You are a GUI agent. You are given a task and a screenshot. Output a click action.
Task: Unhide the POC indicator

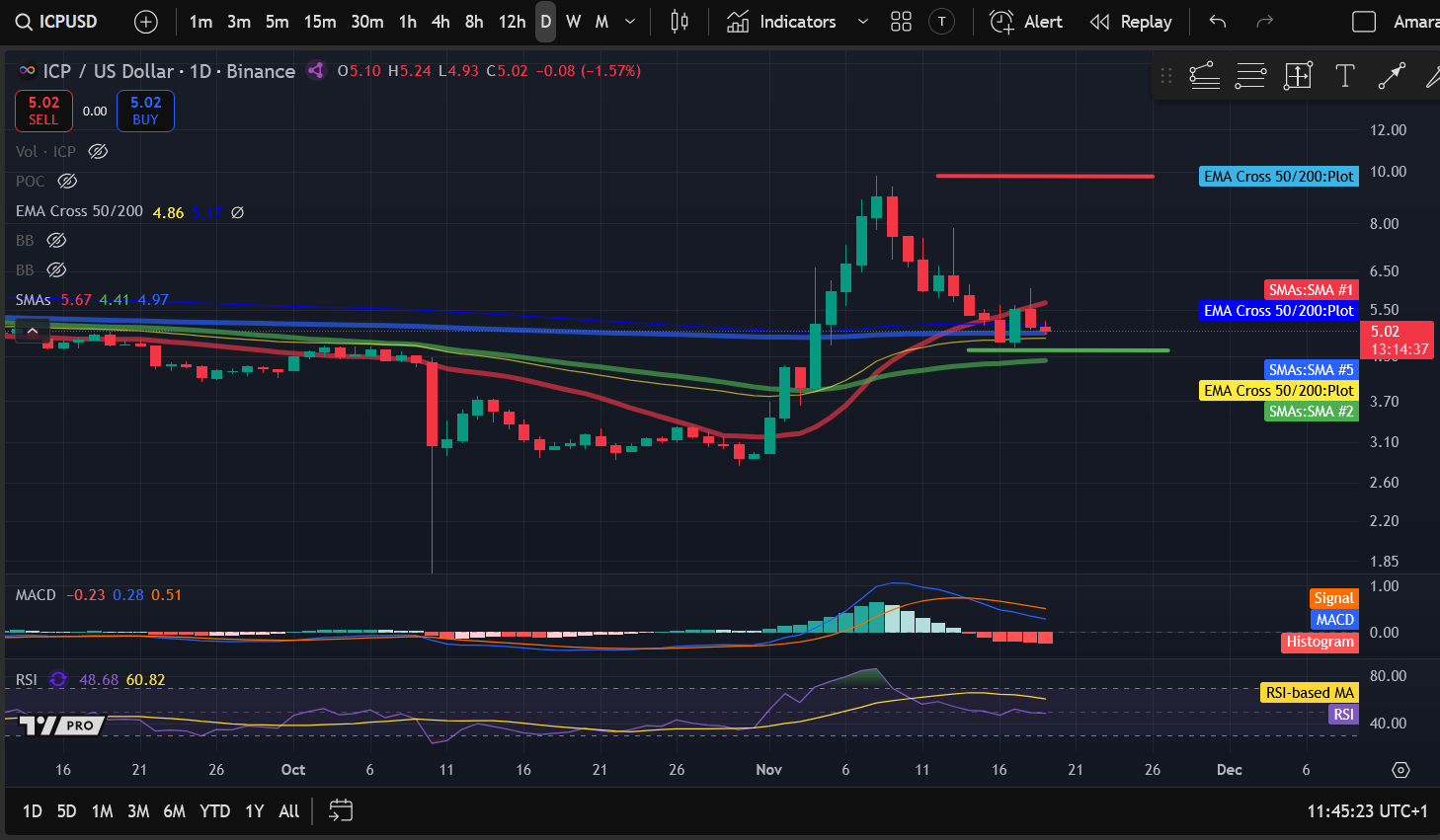67,181
